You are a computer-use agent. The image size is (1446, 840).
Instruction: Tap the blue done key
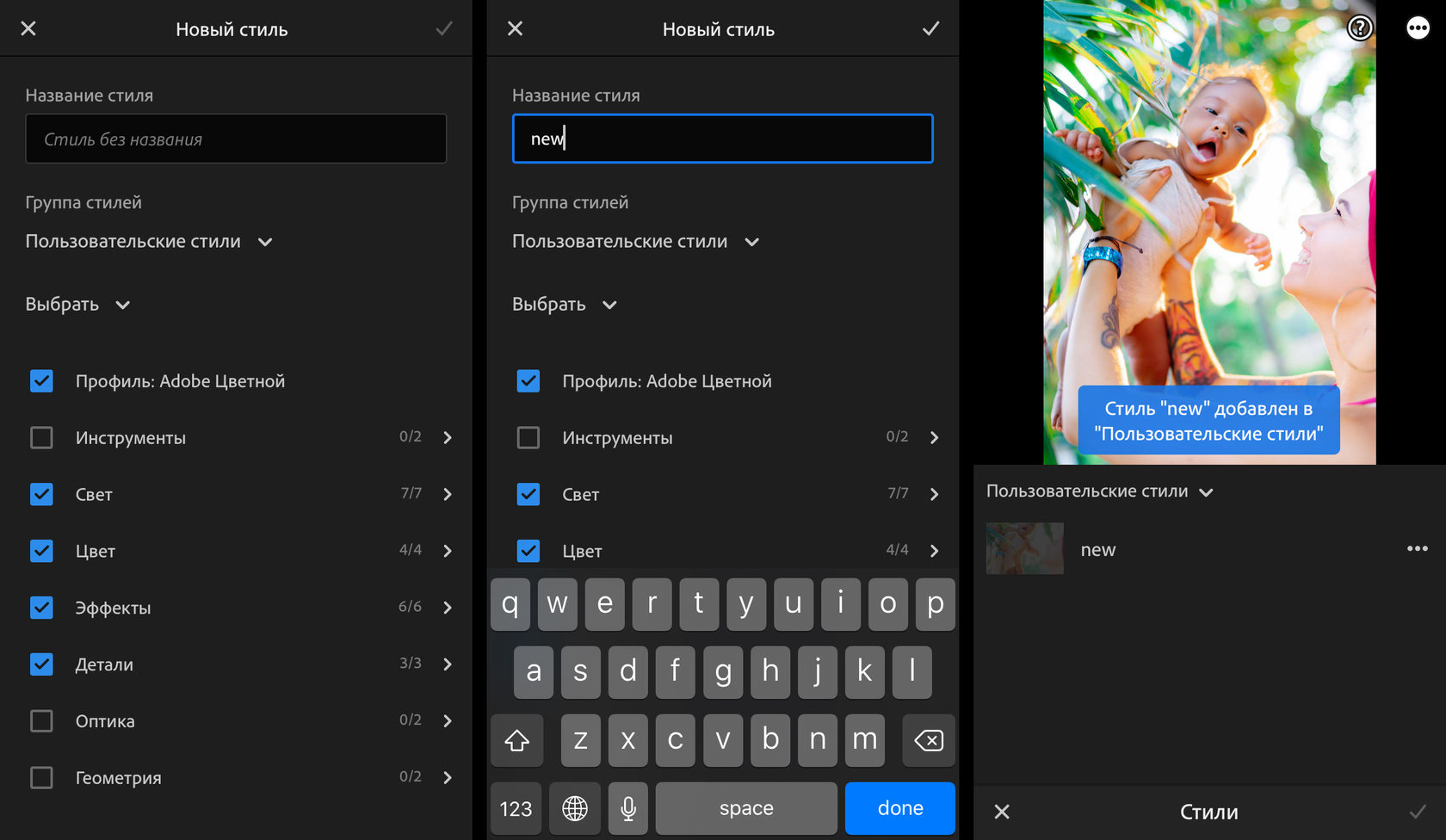[x=900, y=808]
